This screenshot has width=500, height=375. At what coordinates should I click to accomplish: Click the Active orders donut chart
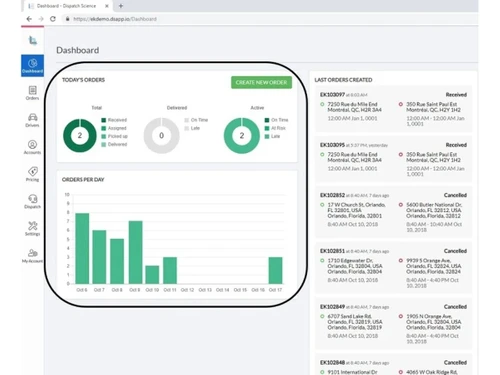click(x=242, y=135)
